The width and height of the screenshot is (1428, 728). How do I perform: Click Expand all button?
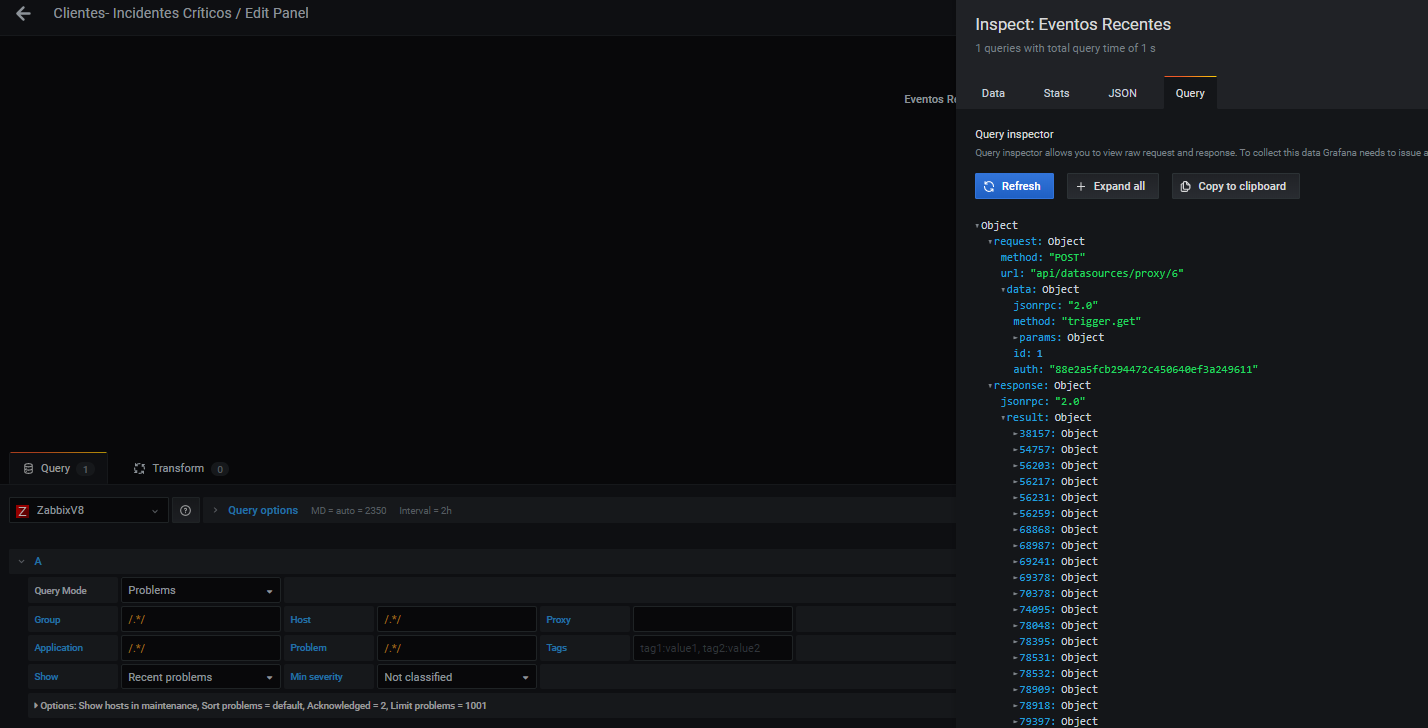[1112, 186]
